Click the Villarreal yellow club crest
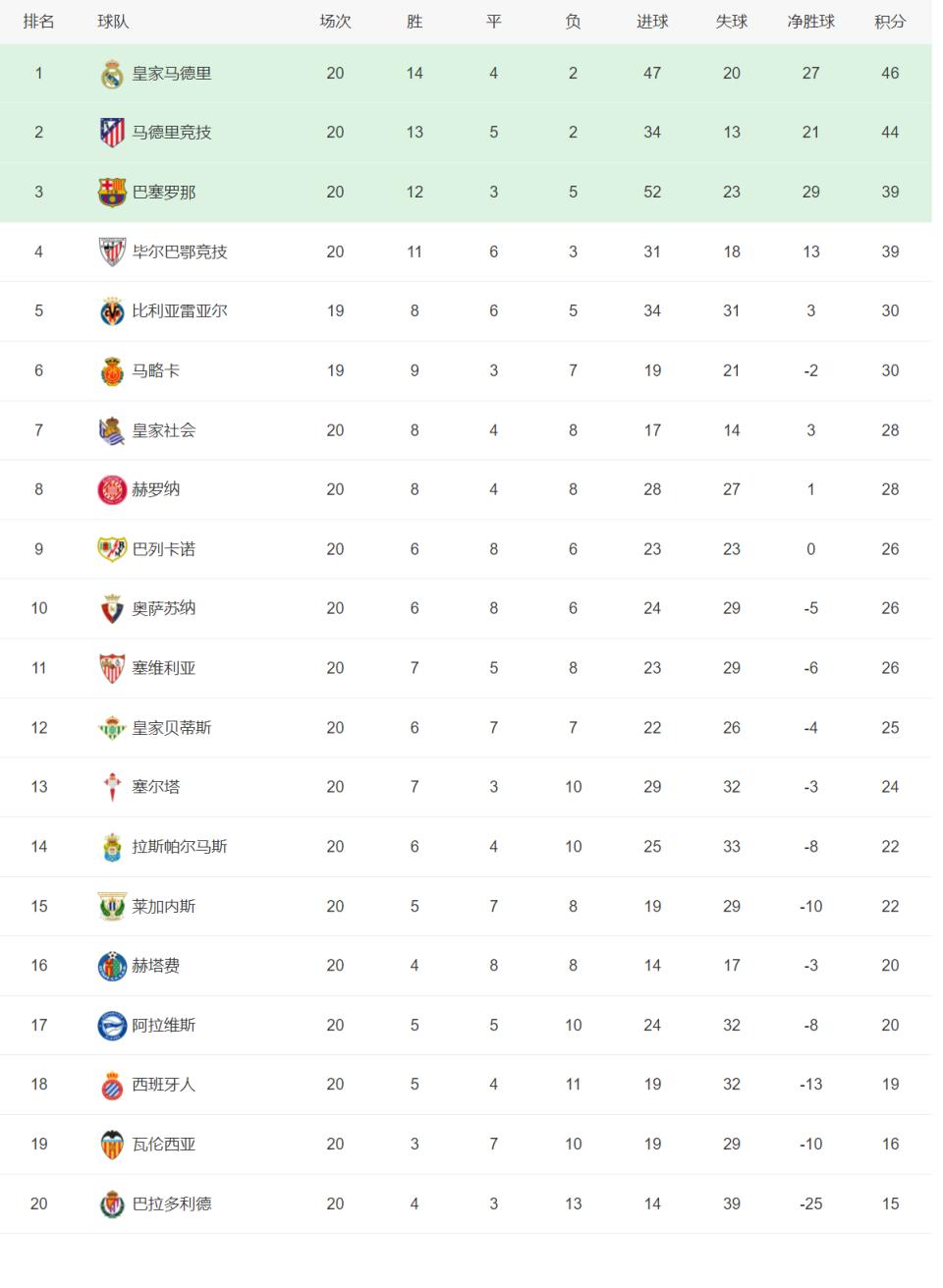The width and height of the screenshot is (943, 1288). coord(112,311)
